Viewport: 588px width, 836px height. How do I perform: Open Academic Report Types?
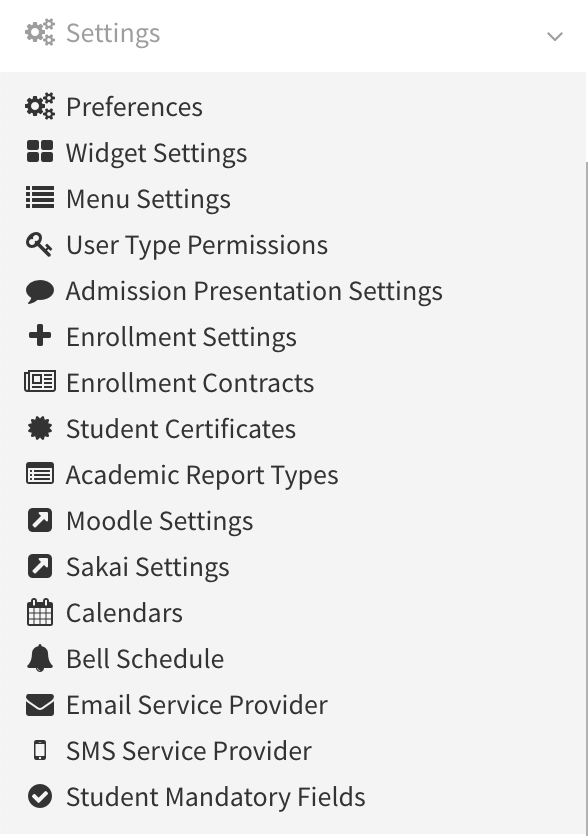(x=202, y=475)
